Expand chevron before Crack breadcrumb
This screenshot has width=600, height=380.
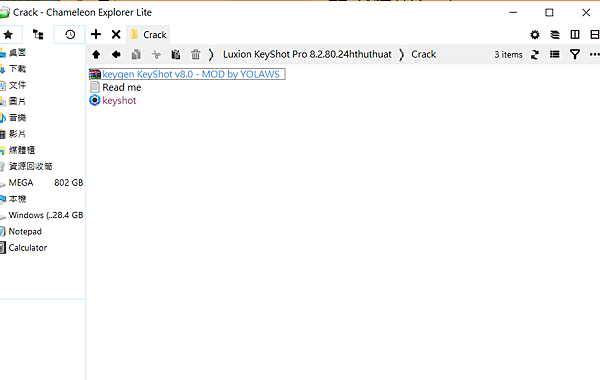pyautogui.click(x=401, y=55)
